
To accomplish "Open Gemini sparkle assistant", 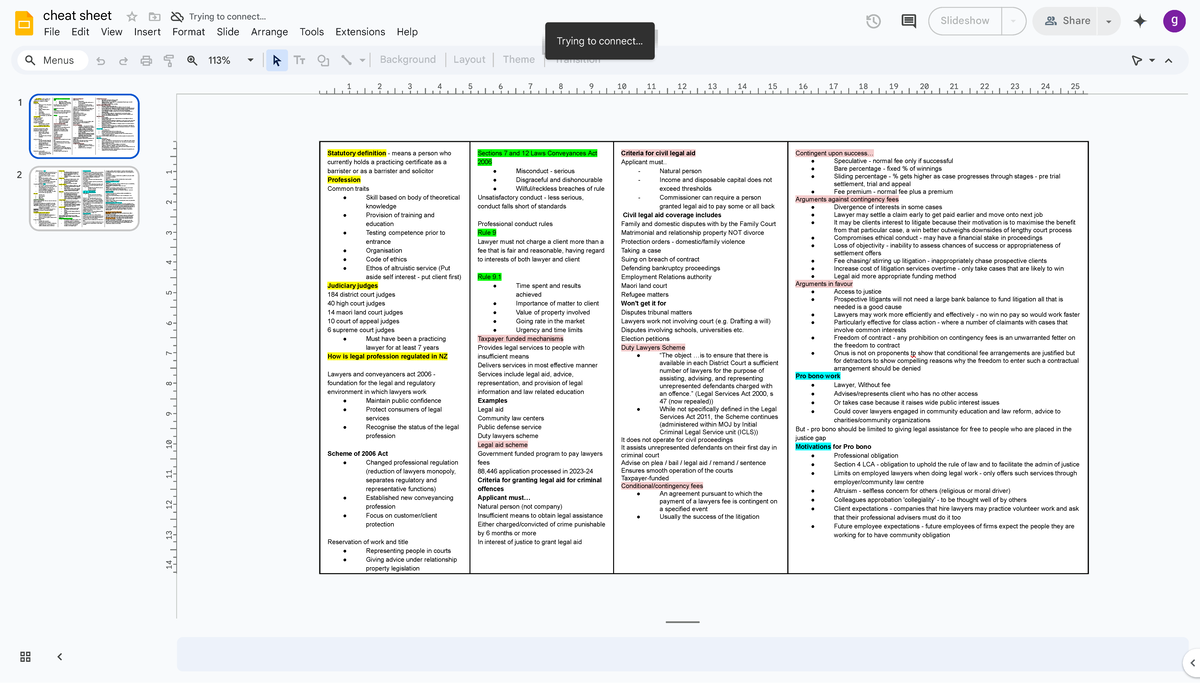I will 1141,21.
